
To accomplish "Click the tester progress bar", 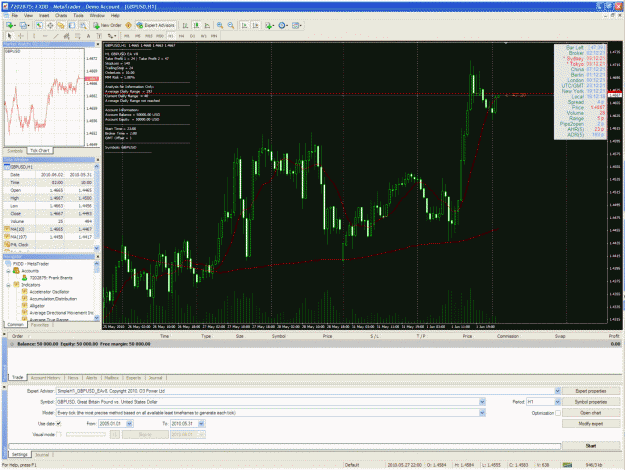I will [x=285, y=446].
